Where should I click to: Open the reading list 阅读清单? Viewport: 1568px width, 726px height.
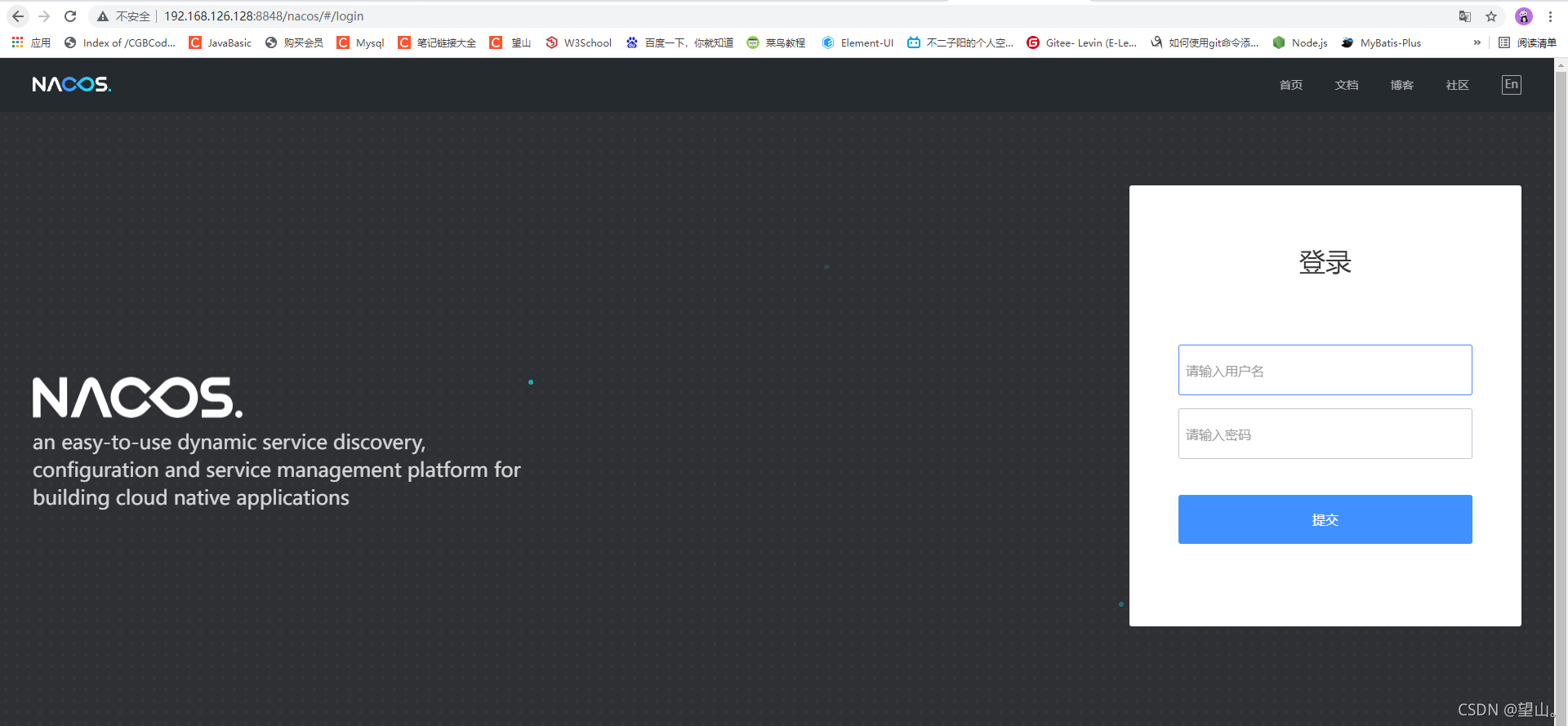point(1527,42)
